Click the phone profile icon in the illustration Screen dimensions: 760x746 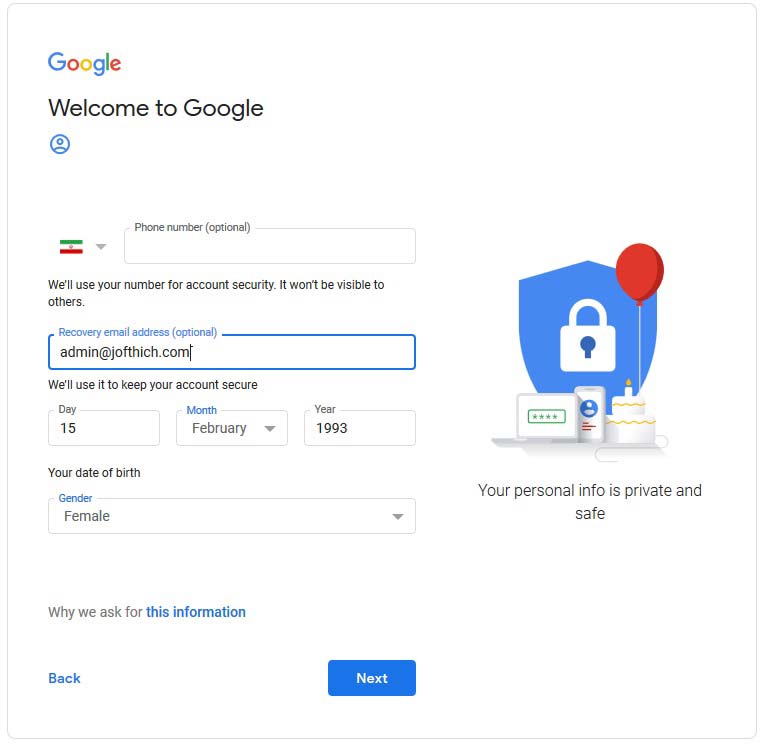pyautogui.click(x=589, y=408)
